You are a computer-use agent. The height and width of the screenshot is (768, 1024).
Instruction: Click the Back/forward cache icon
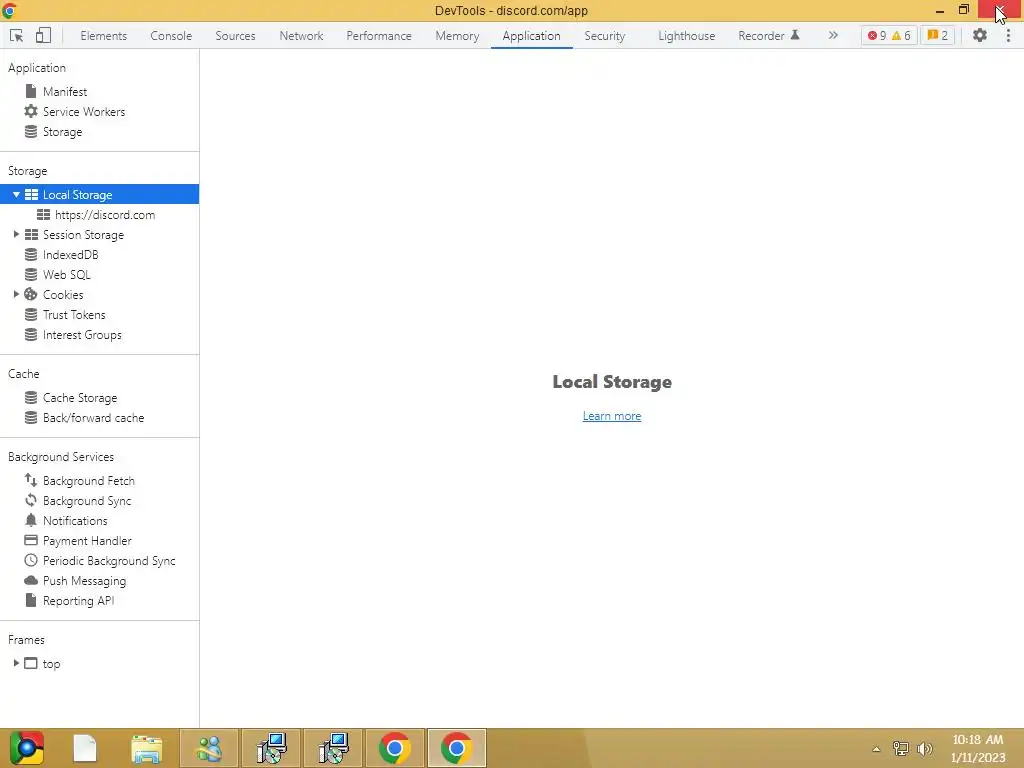coord(31,417)
